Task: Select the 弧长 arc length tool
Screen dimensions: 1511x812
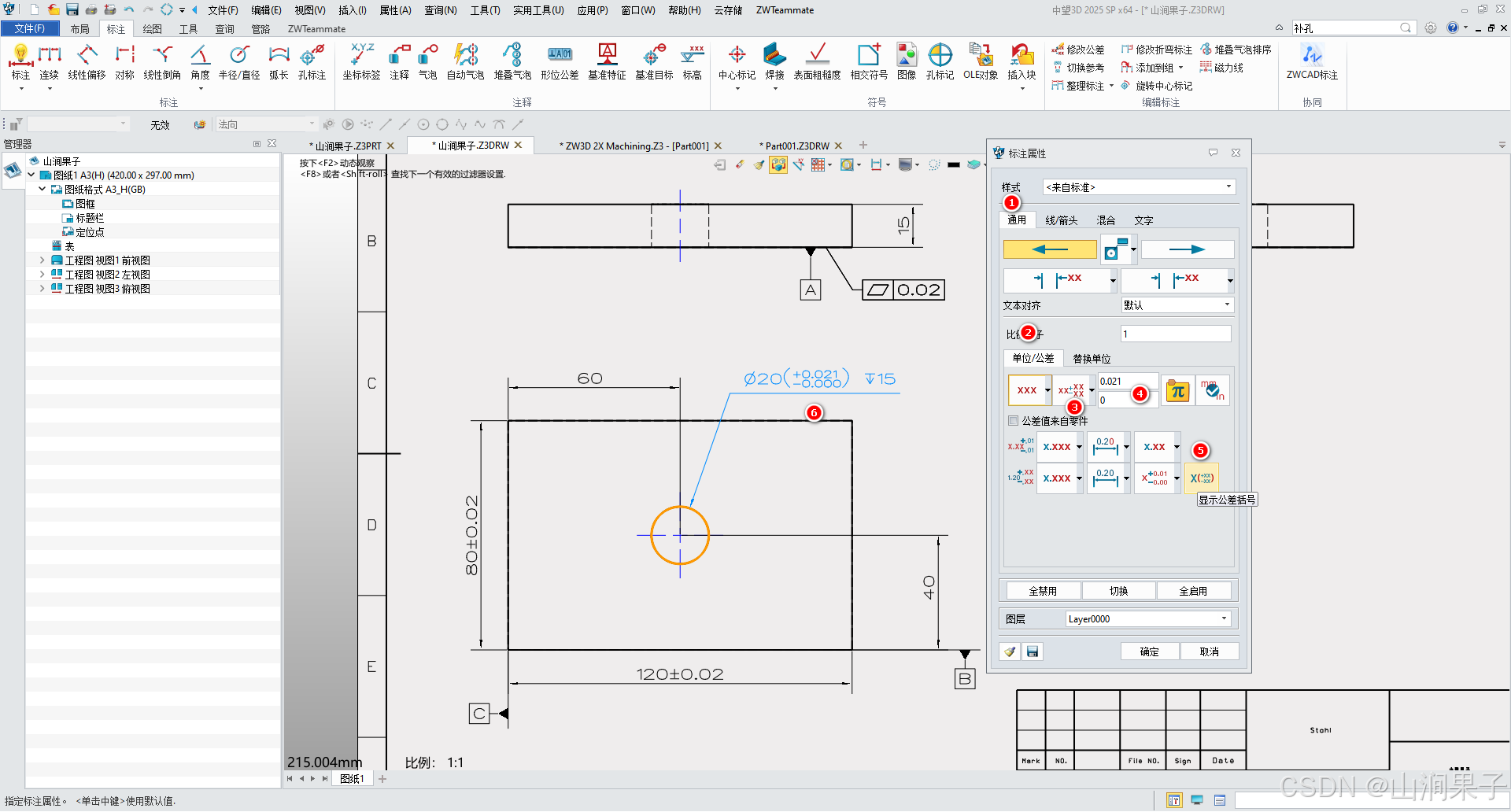Action: (x=279, y=62)
